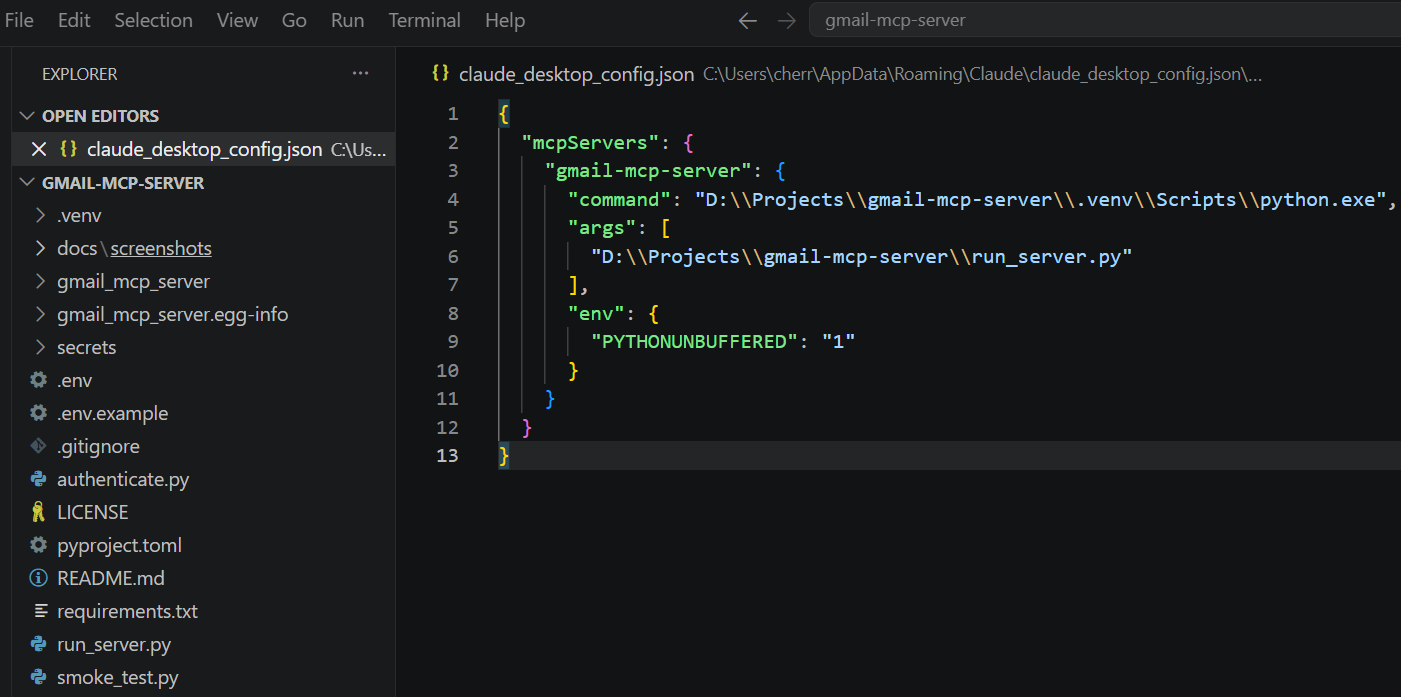The image size is (1401, 697).
Task: Click claude_desktop_config.json in editor breadcrumb
Action: pyautogui.click(x=576, y=74)
